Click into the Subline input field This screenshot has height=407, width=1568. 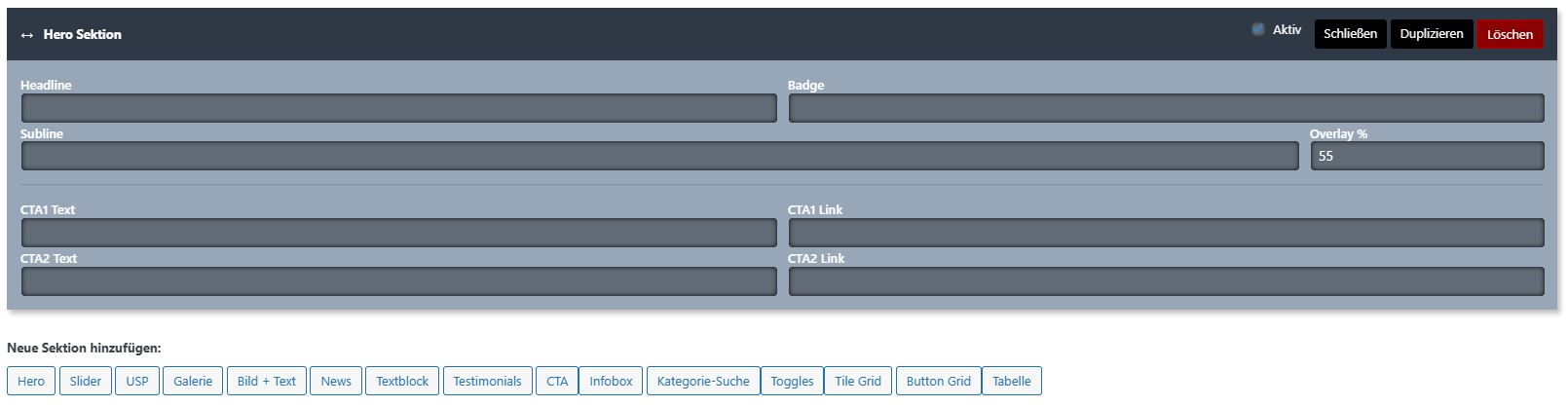point(659,156)
